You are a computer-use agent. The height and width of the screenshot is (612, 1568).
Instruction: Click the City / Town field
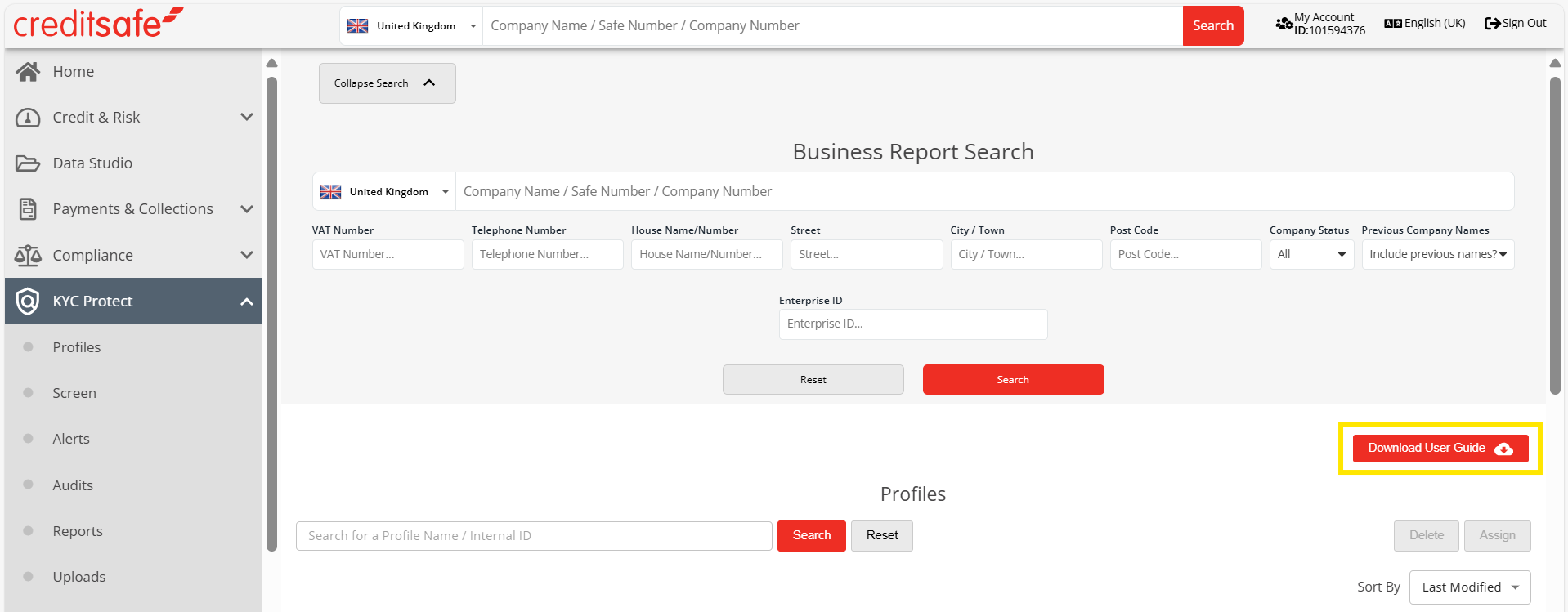click(x=1026, y=255)
